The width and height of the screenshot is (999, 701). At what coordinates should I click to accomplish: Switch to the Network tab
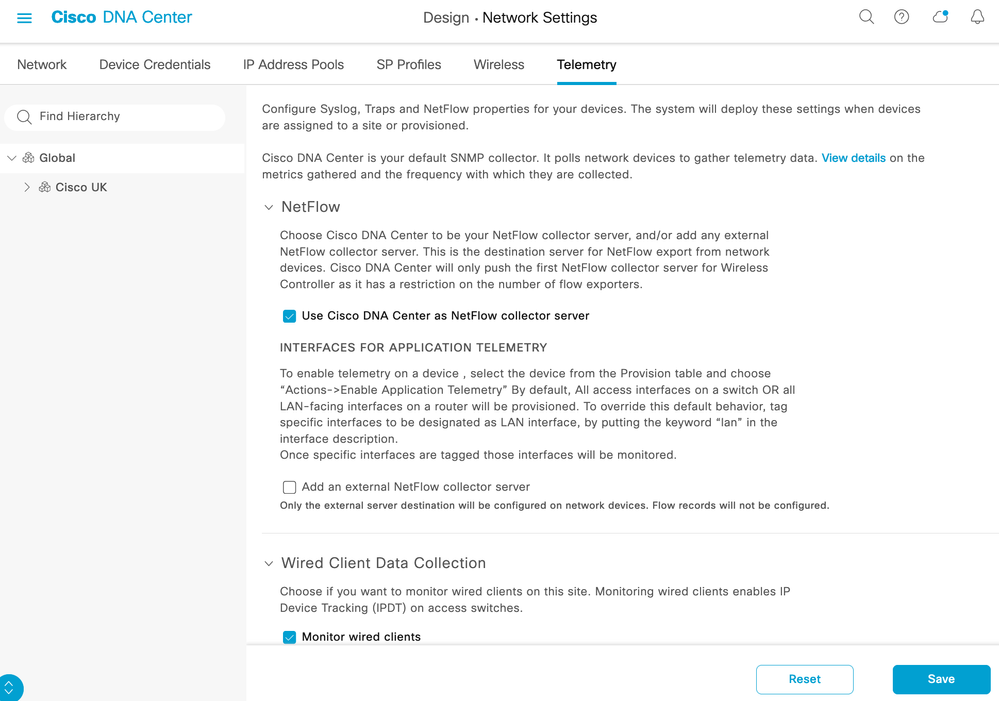41,64
